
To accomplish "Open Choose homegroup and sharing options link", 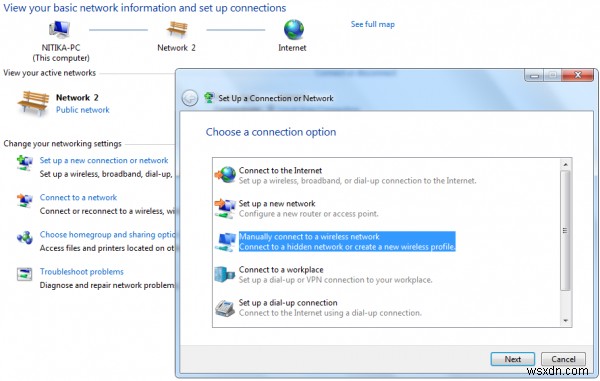I will pyautogui.click(x=107, y=234).
